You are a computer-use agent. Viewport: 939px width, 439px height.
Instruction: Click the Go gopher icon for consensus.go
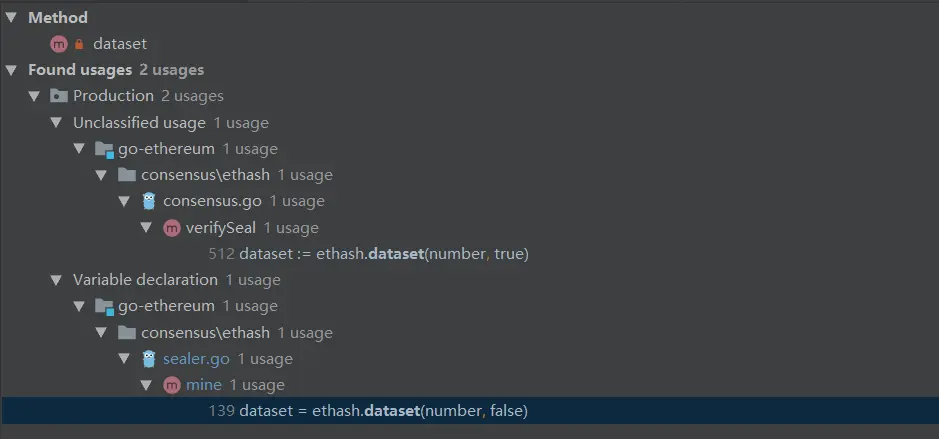(x=149, y=201)
